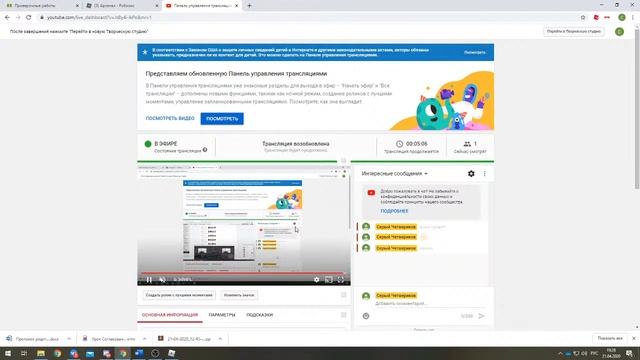Image resolution: width=640 pixels, height=360 pixels.
Task: Open the preview player settings gear
Action: click(316, 280)
